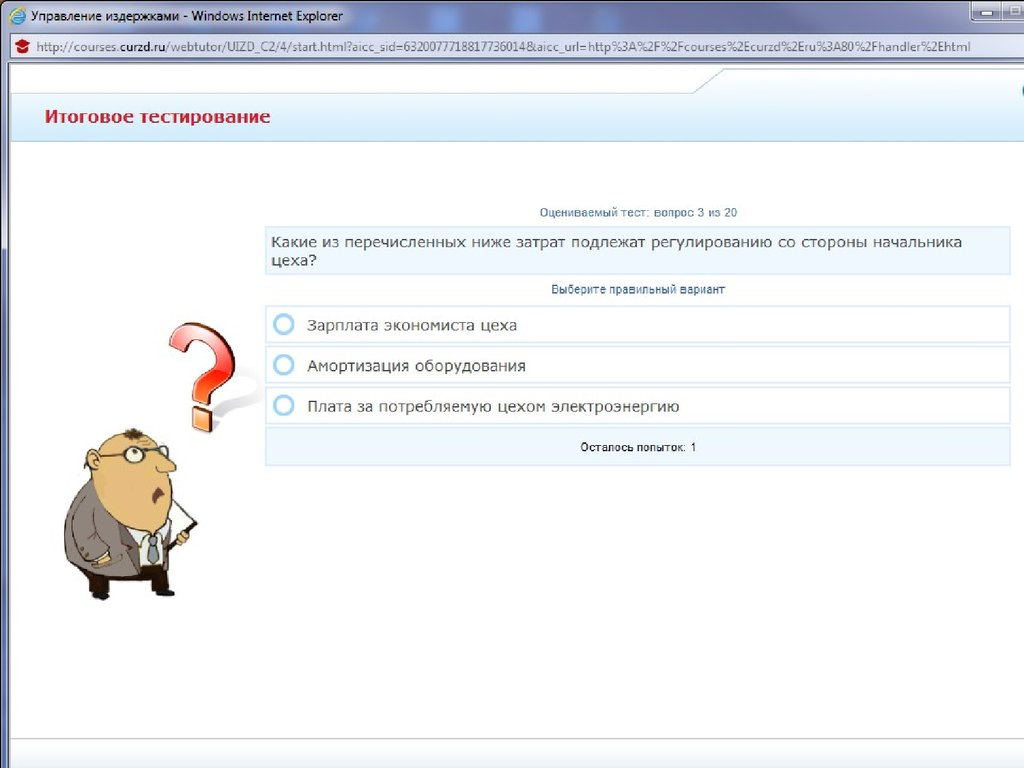The width and height of the screenshot is (1024, 768).
Task: Click the Итоговое тестирование heading
Action: pos(157,117)
